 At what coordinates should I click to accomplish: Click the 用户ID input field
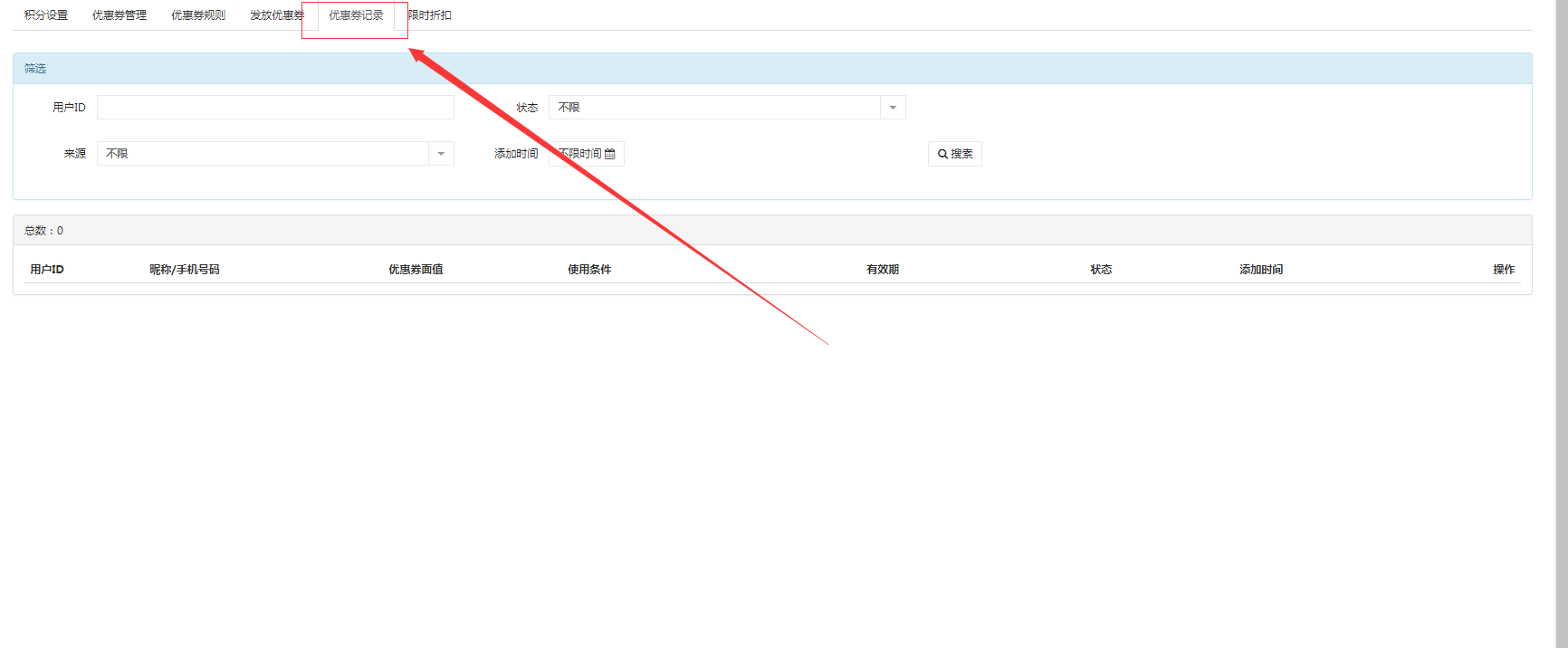pos(275,108)
